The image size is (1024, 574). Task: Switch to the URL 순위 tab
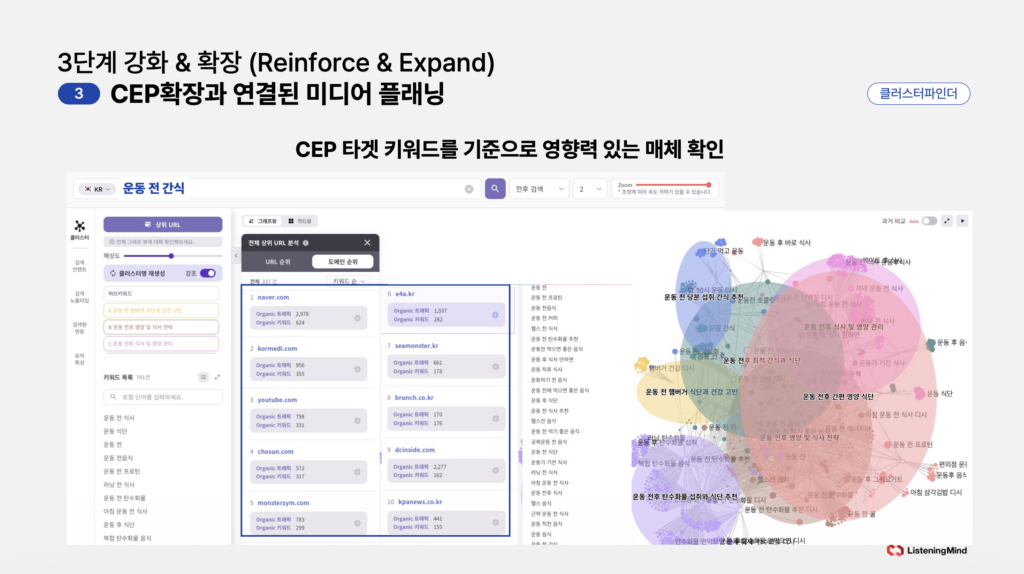pyautogui.click(x=277, y=262)
